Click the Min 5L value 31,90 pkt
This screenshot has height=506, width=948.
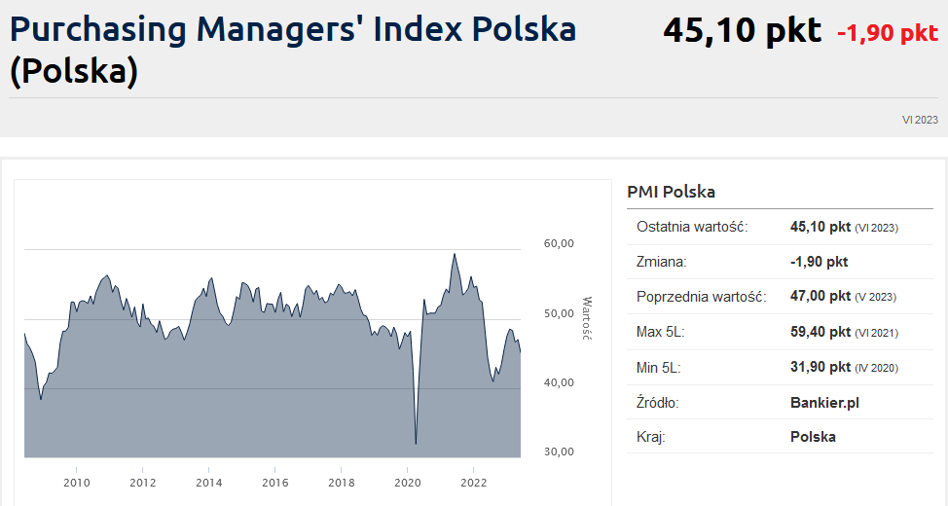coord(820,367)
